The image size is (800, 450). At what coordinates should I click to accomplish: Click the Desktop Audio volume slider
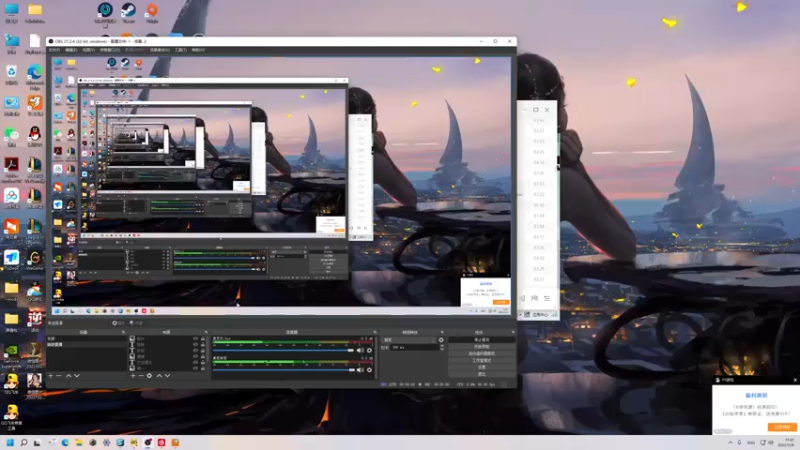283,370
